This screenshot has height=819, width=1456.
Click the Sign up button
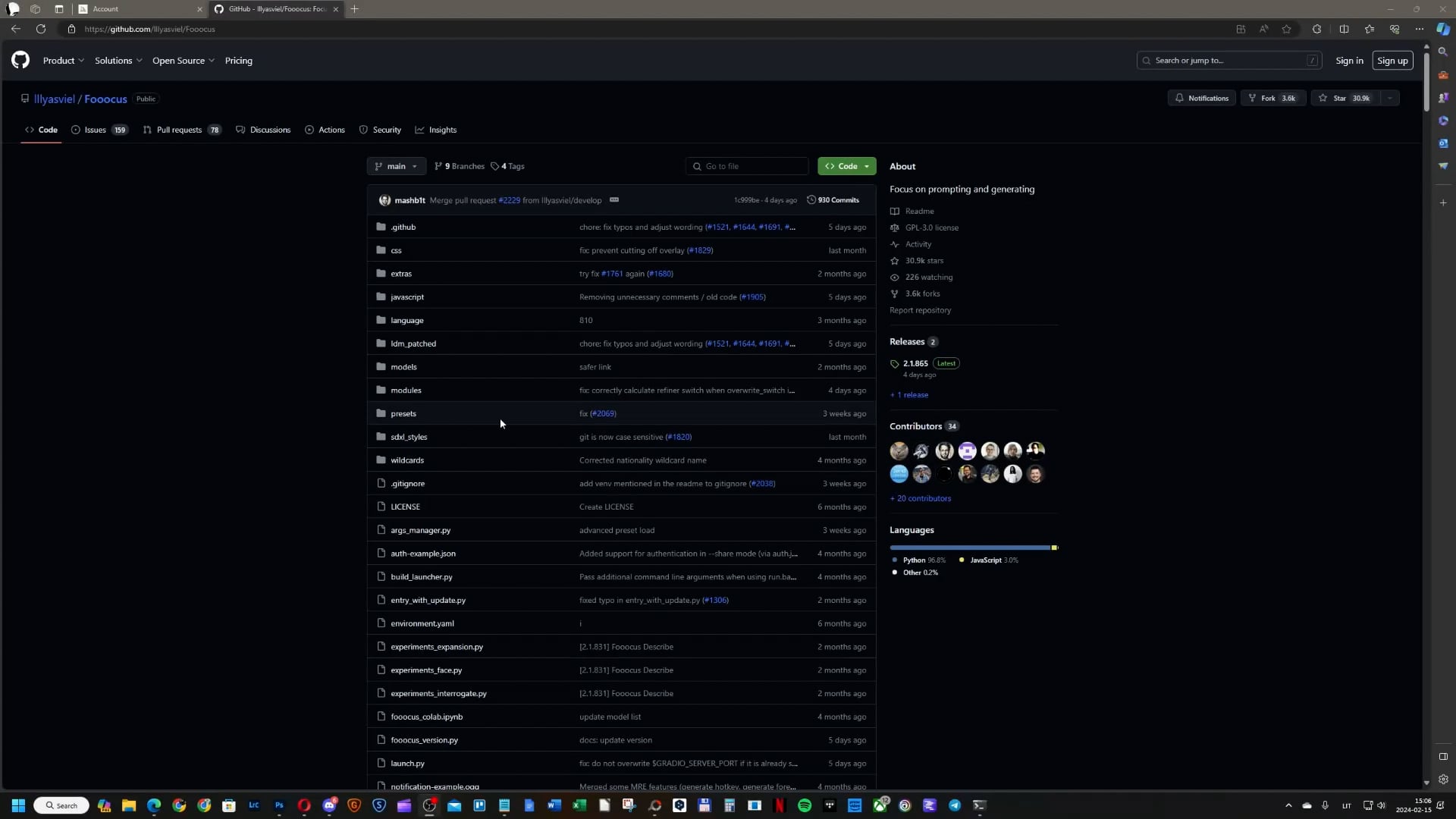coord(1392,61)
